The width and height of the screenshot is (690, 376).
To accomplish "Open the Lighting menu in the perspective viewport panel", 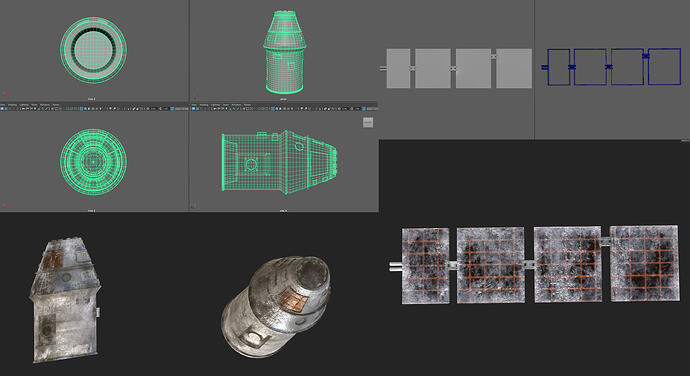I will point(215,105).
